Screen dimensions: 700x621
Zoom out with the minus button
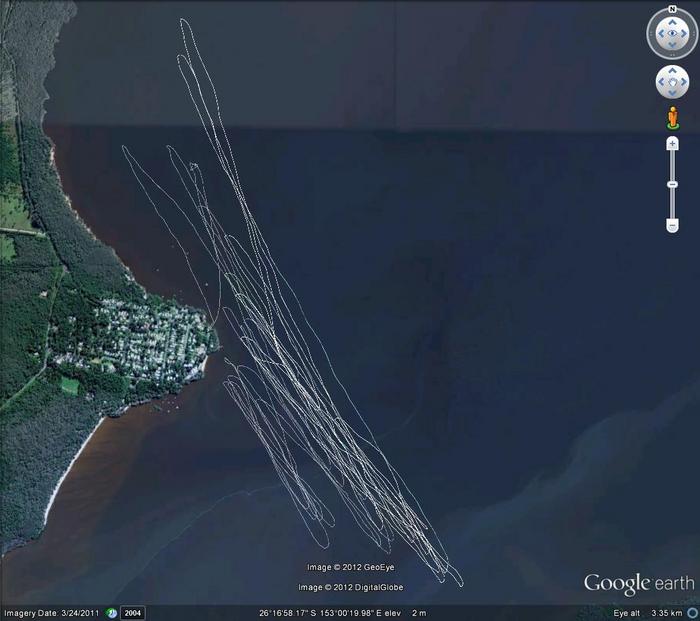(x=672, y=225)
